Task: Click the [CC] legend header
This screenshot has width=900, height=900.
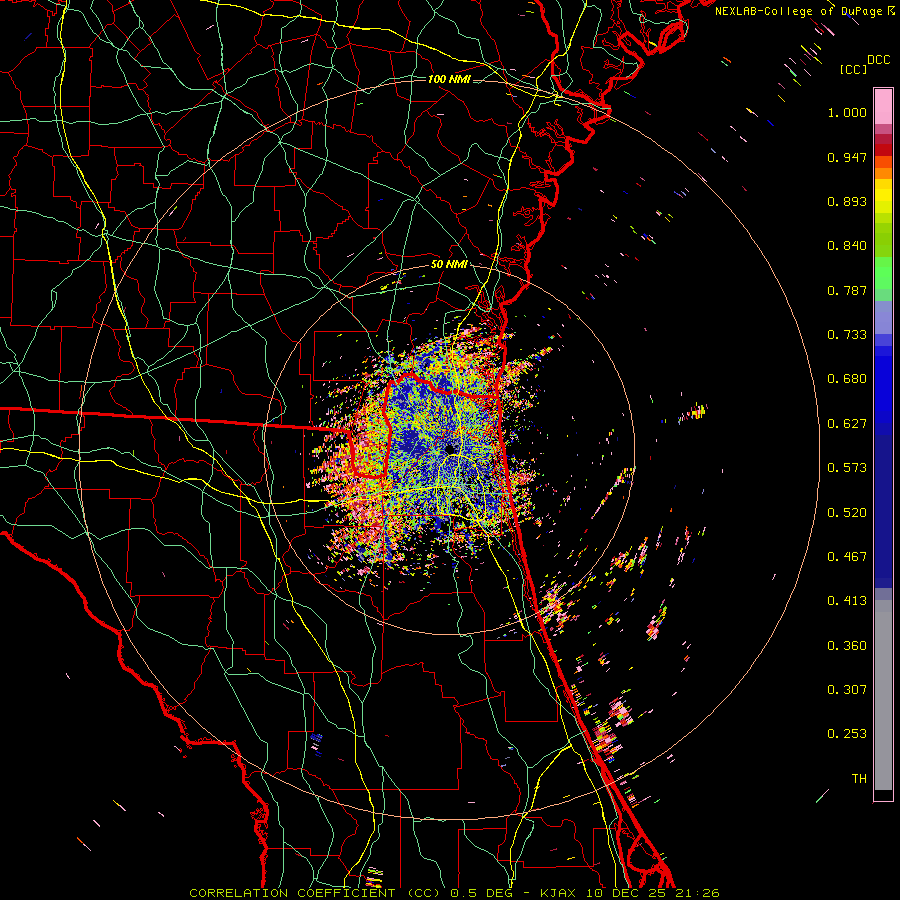Action: [854, 69]
